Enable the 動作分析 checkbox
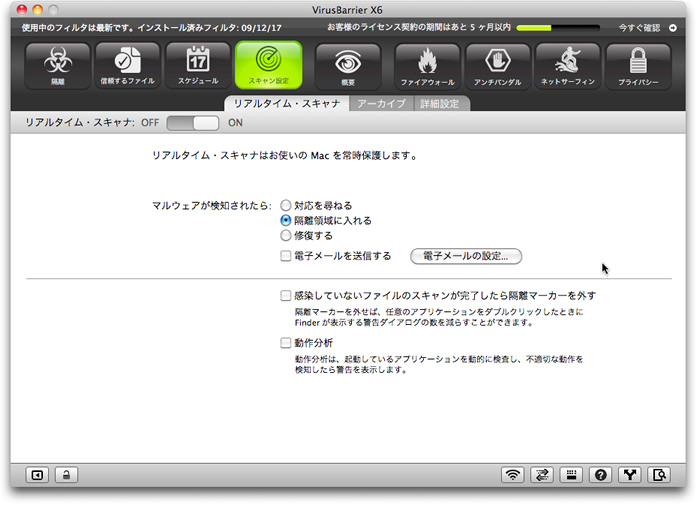The height and width of the screenshot is (505, 696). point(286,343)
